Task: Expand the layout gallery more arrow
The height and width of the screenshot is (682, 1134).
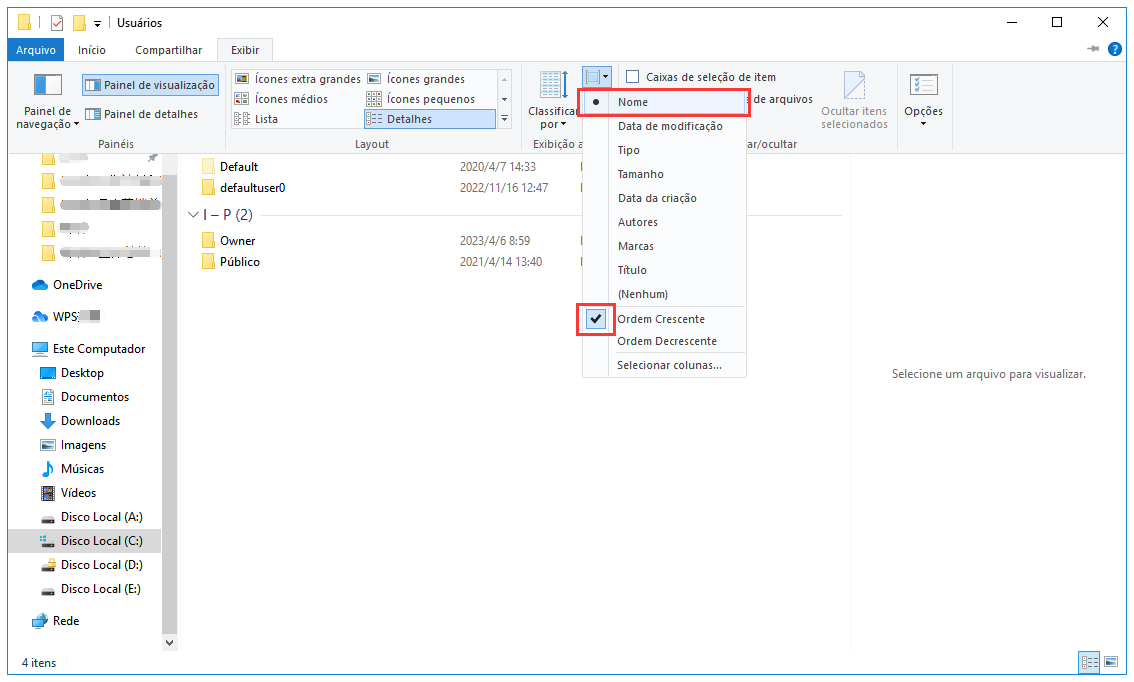Action: 505,119
